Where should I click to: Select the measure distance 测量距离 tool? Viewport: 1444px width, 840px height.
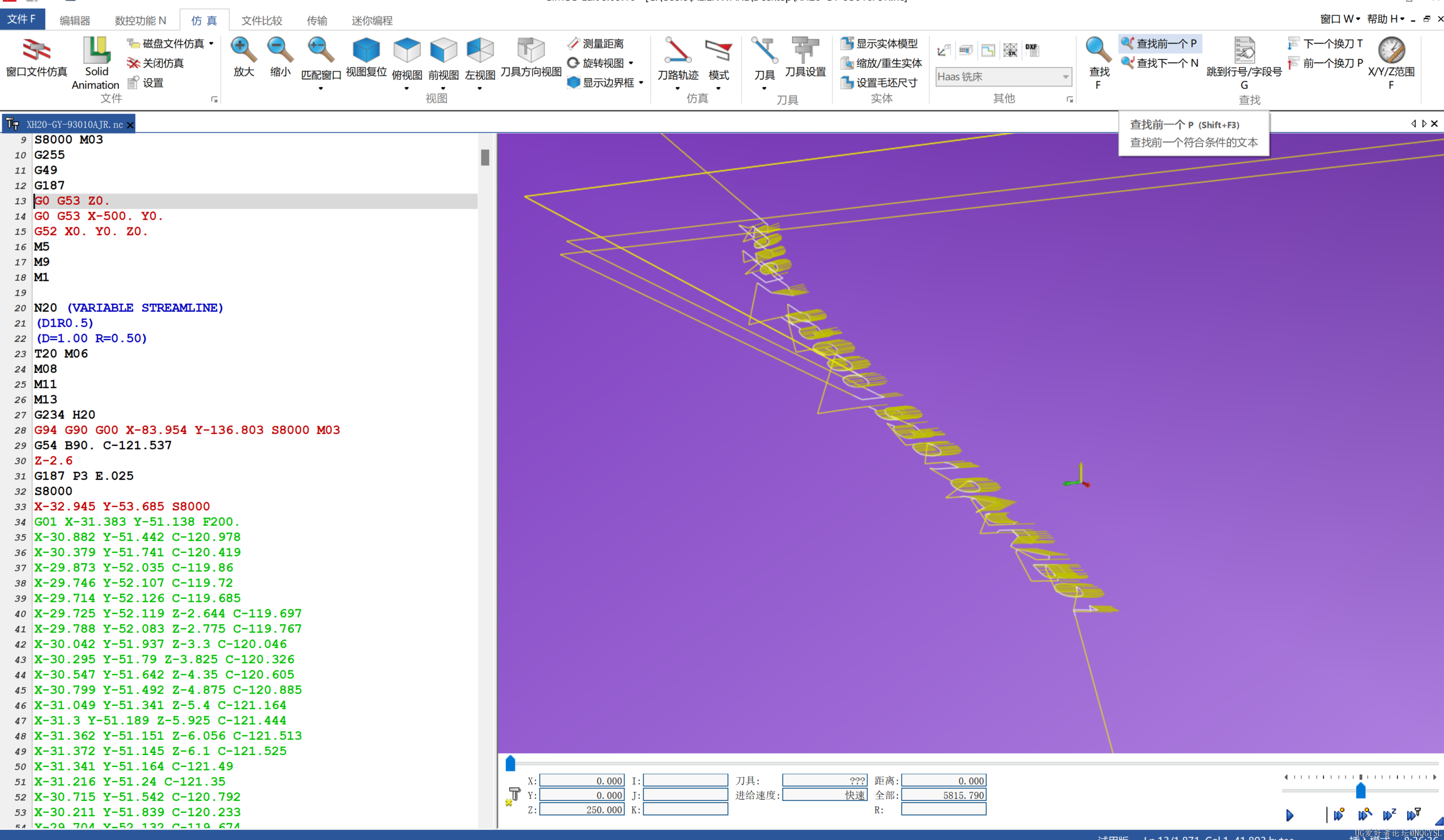click(x=596, y=44)
